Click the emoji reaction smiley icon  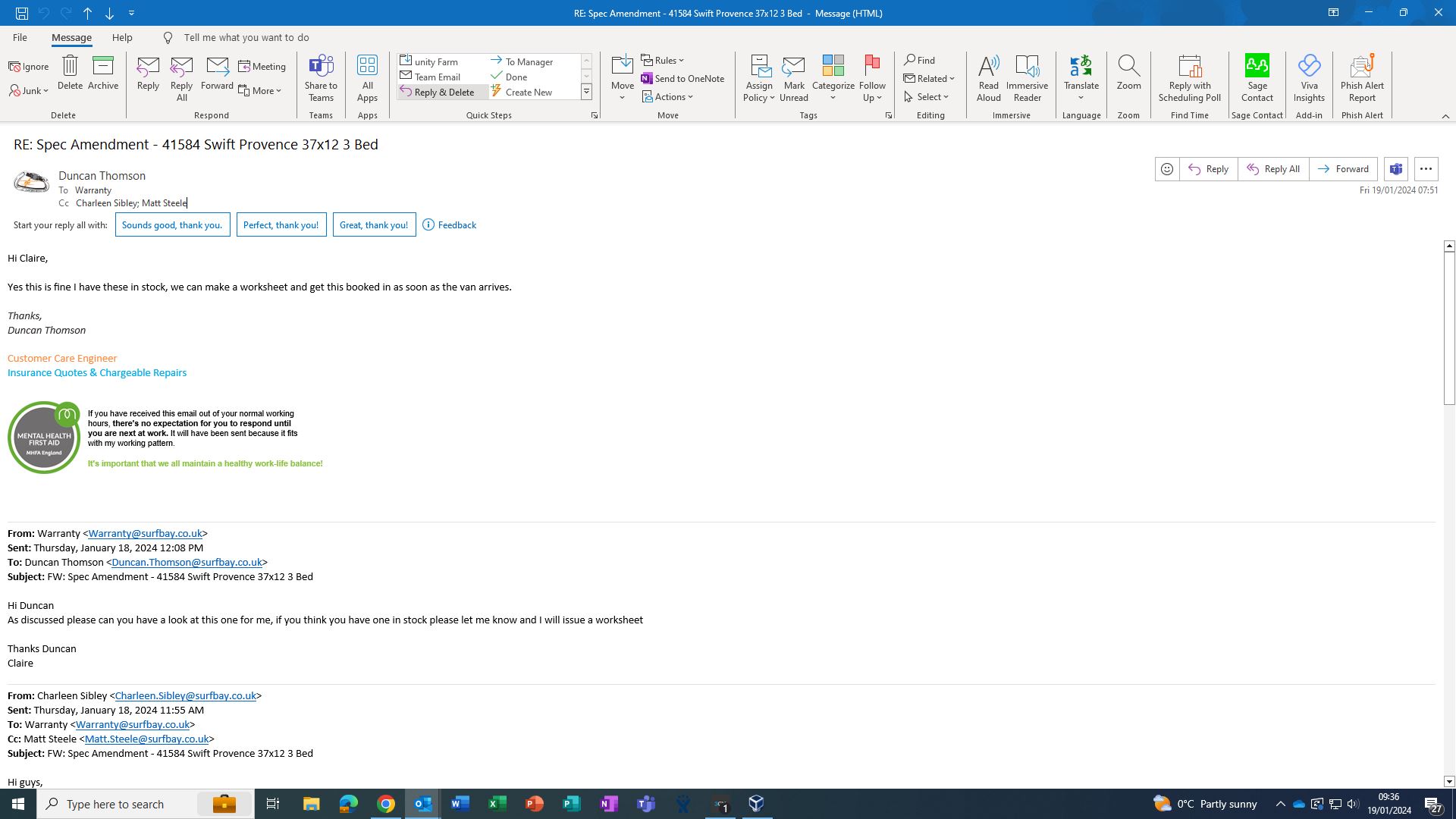point(1167,169)
